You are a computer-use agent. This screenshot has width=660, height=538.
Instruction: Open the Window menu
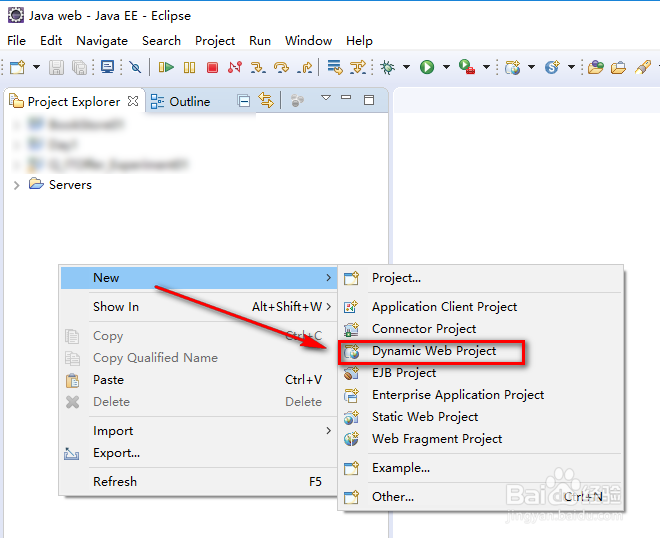pos(308,41)
